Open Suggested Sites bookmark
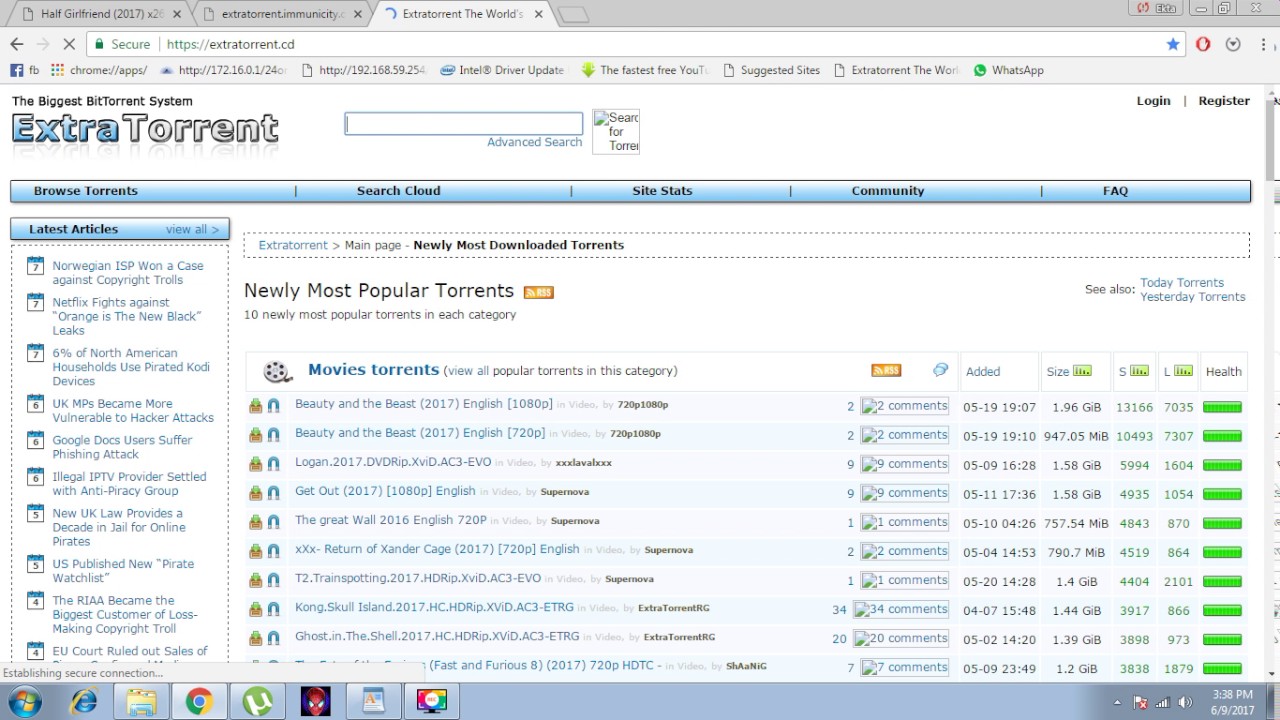 [771, 70]
